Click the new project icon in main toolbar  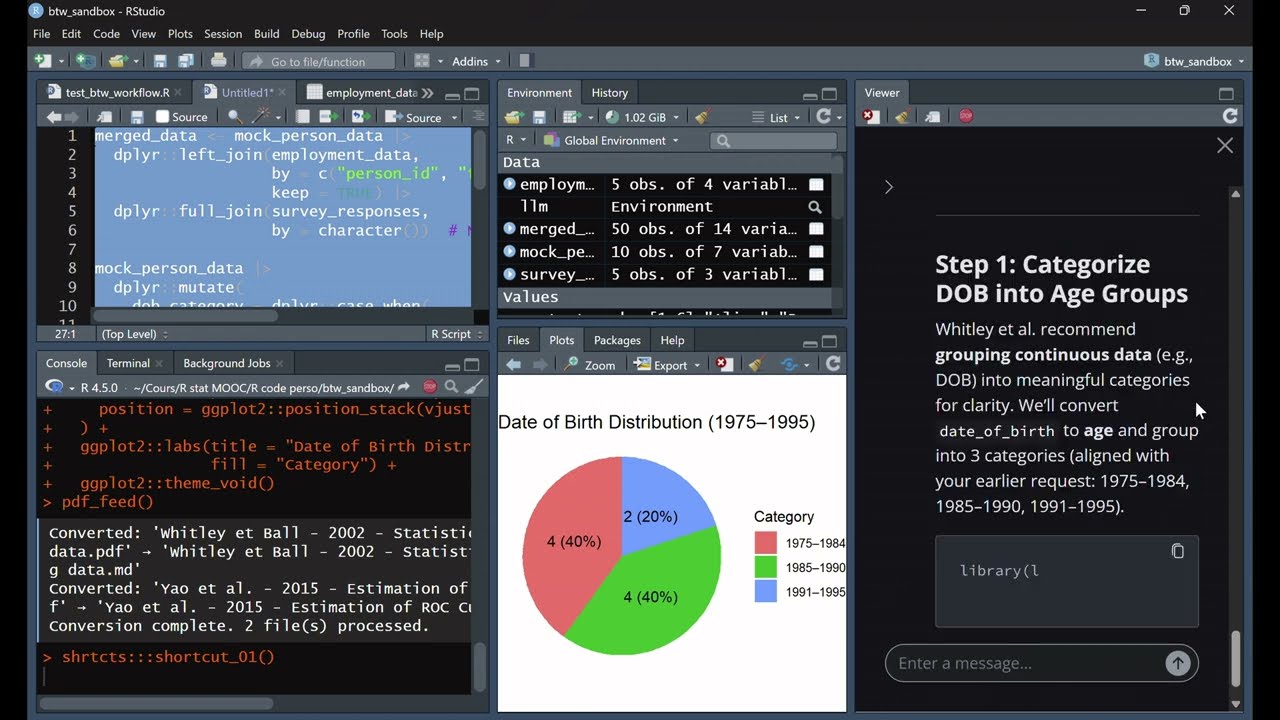(x=86, y=61)
